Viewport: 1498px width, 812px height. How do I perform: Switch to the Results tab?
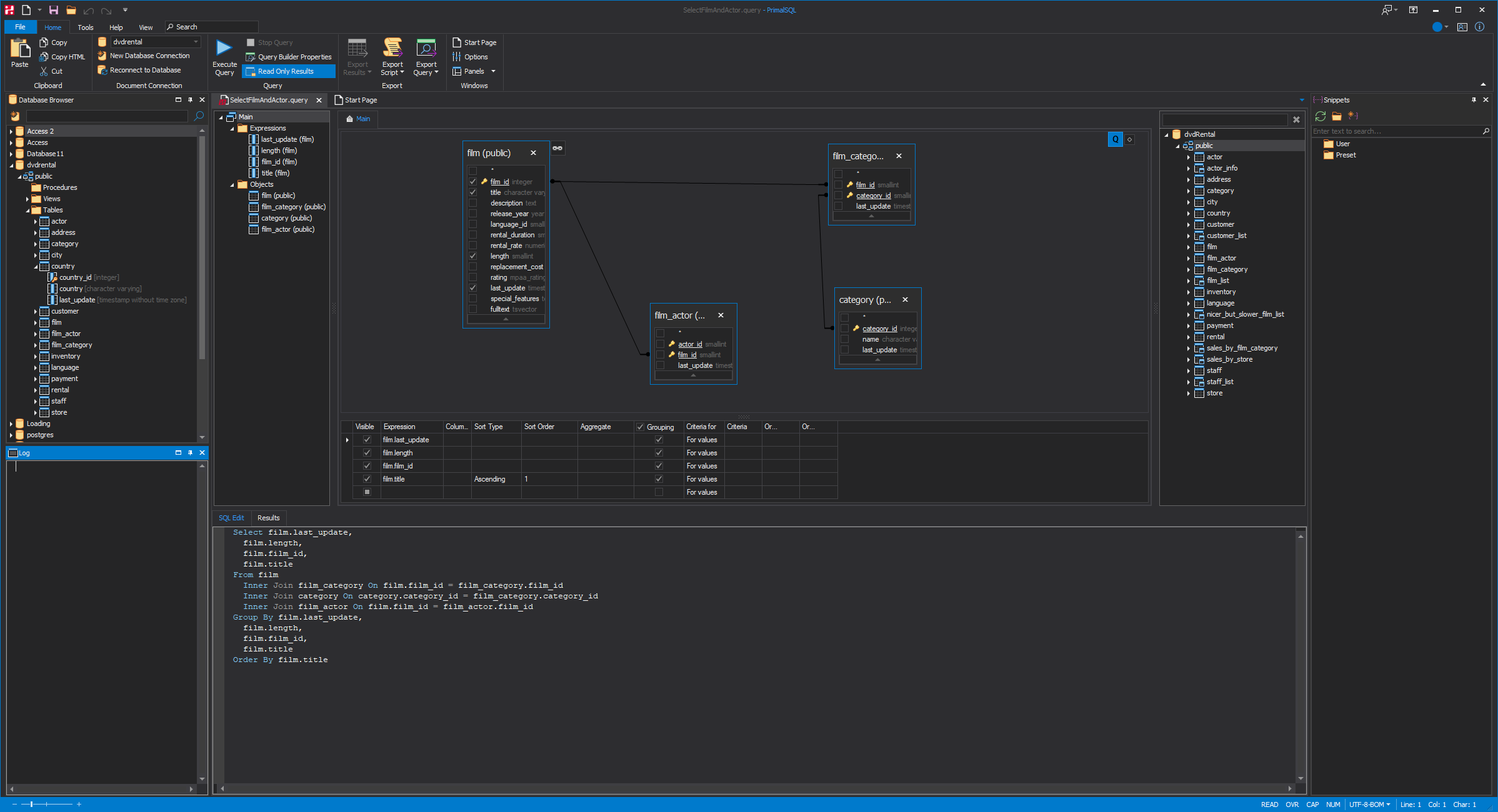[x=269, y=518]
